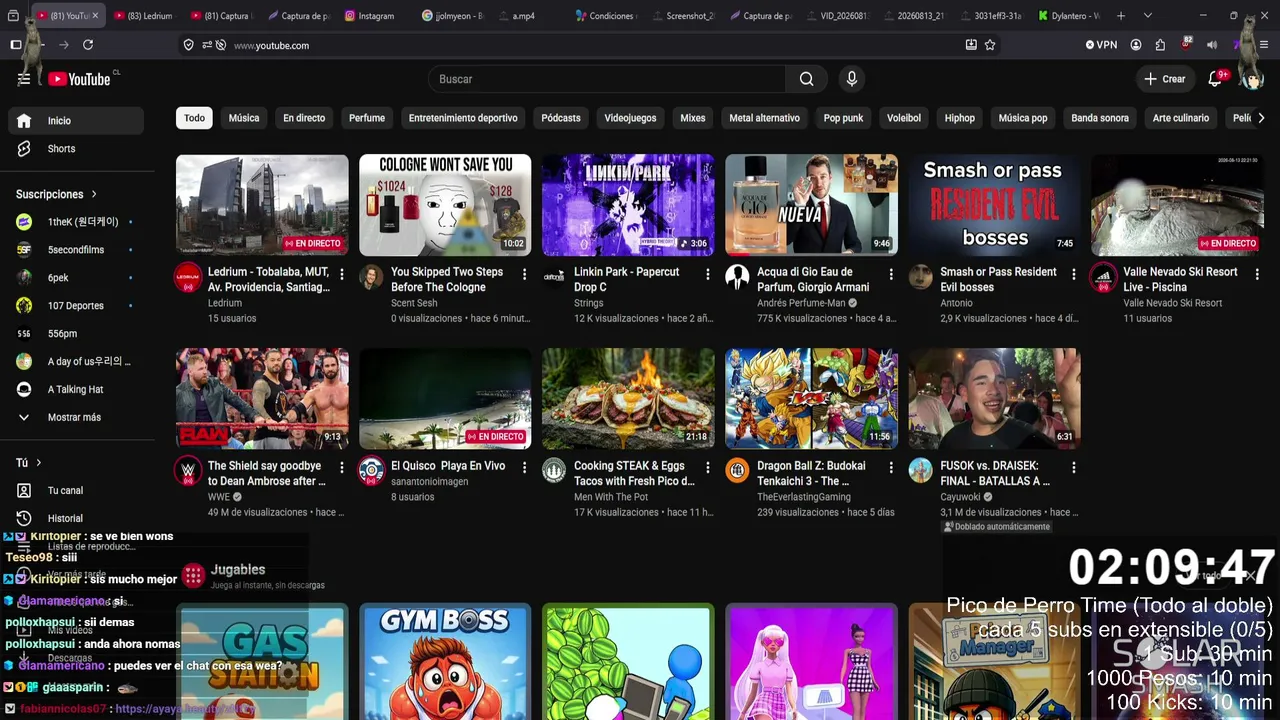Click the browser address bar URL
The image size is (1280, 720).
point(271,46)
